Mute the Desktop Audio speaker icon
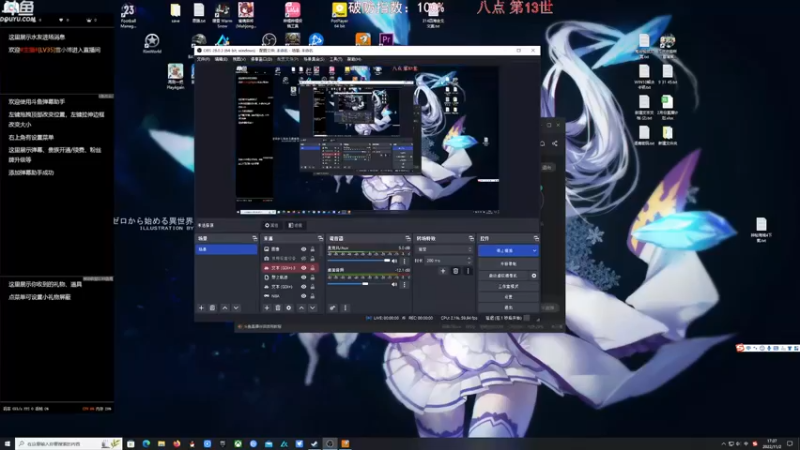Viewport: 800px width, 450px height. point(394,284)
